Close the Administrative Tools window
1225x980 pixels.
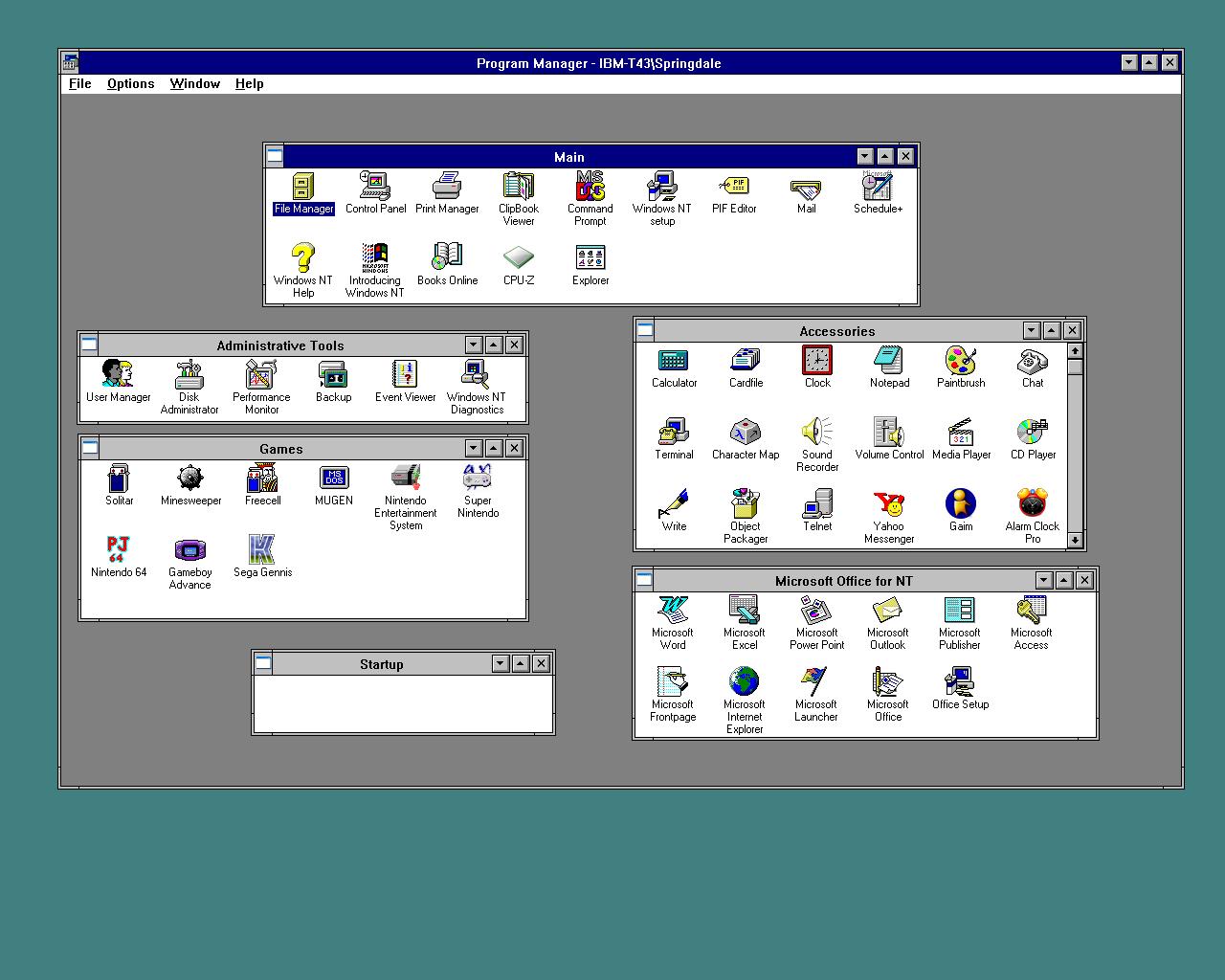[514, 345]
